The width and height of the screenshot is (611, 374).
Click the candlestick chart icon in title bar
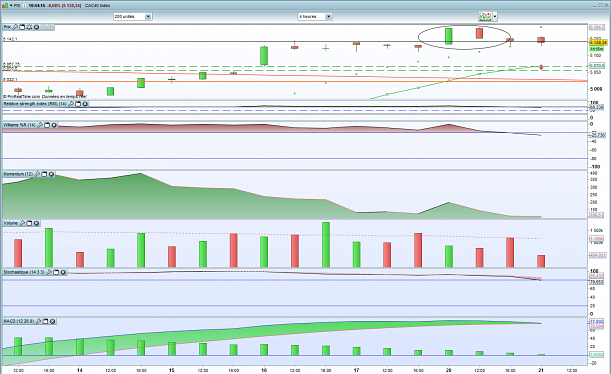click(x=5, y=5)
